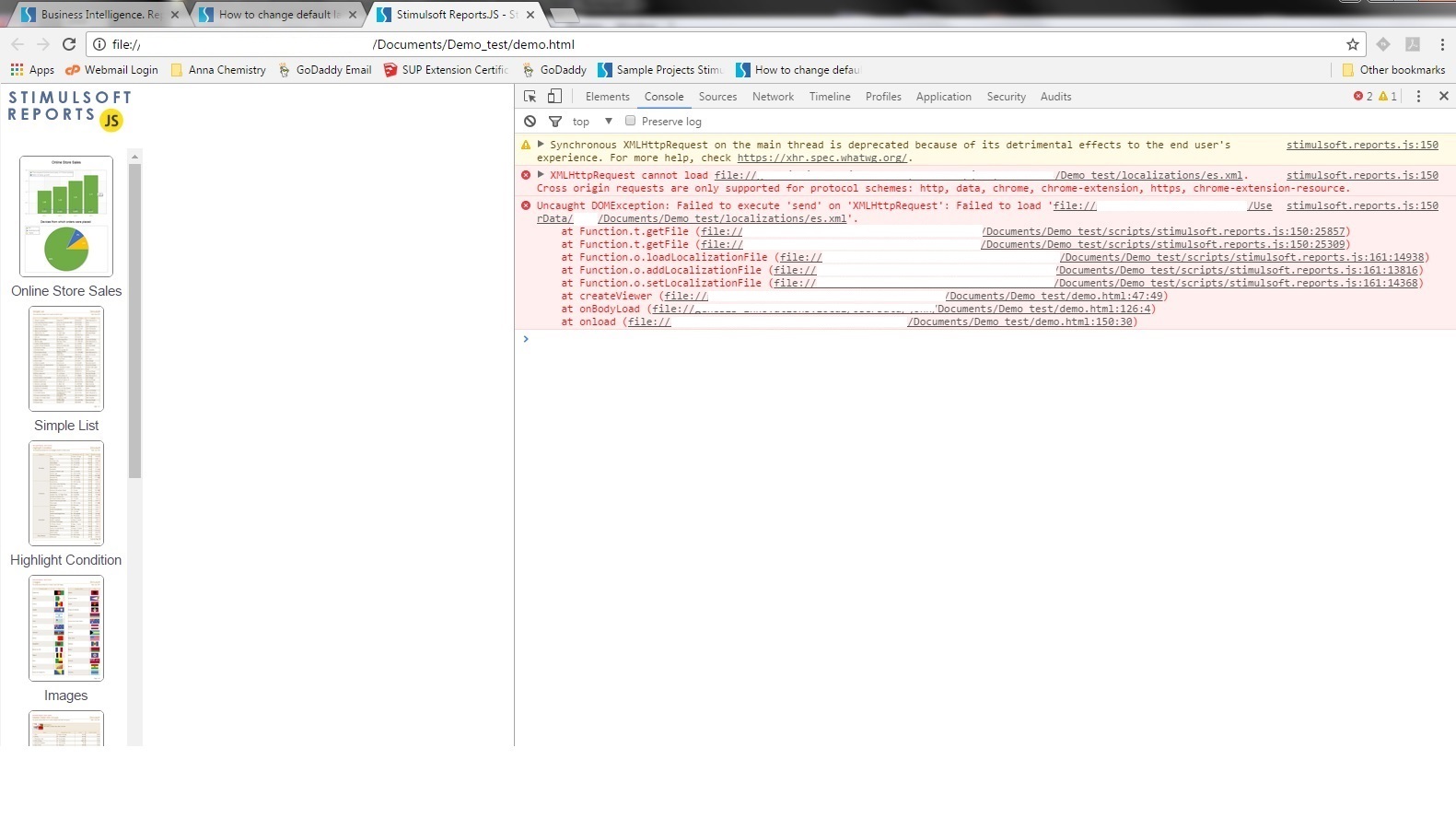Open the Anna Chemistry bookmark folder
Viewport: 1456px width, 830px height.
click(x=218, y=70)
